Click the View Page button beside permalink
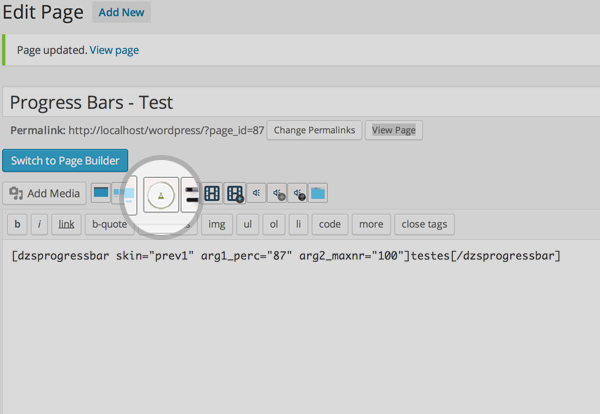 click(393, 130)
